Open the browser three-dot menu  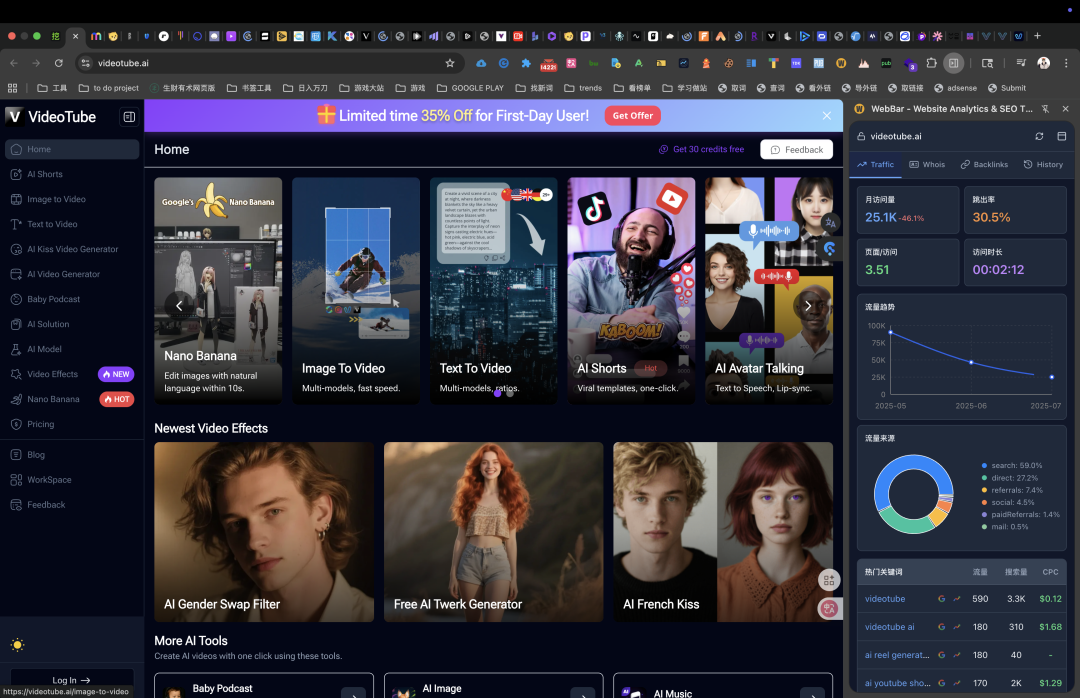1066,63
